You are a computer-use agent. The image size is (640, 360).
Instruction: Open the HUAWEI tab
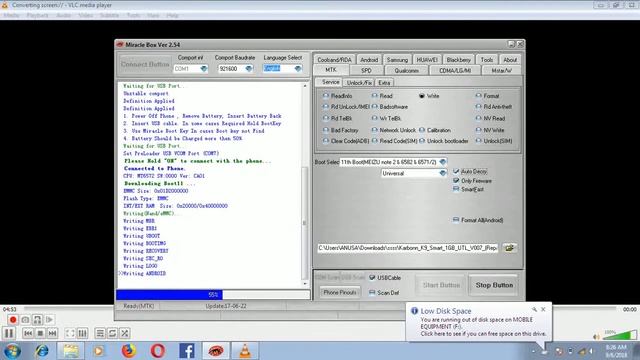427,60
